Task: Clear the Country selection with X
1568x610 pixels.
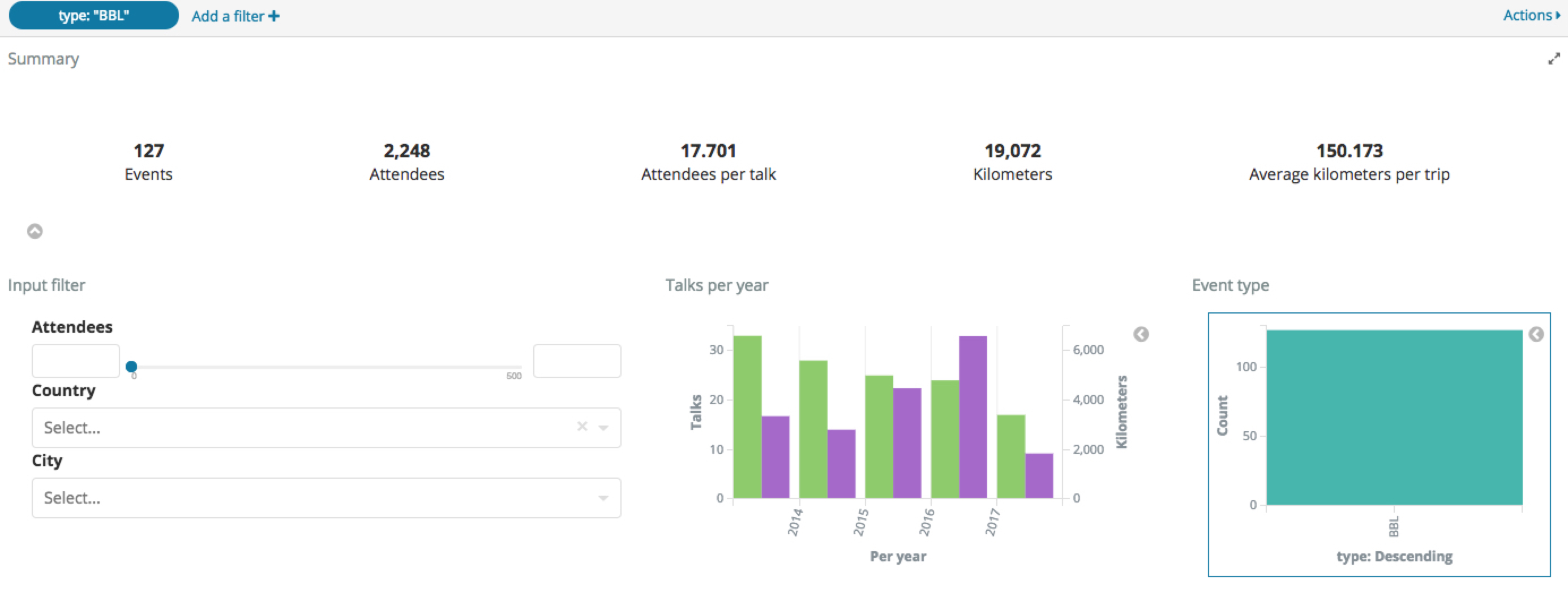Action: [x=582, y=426]
